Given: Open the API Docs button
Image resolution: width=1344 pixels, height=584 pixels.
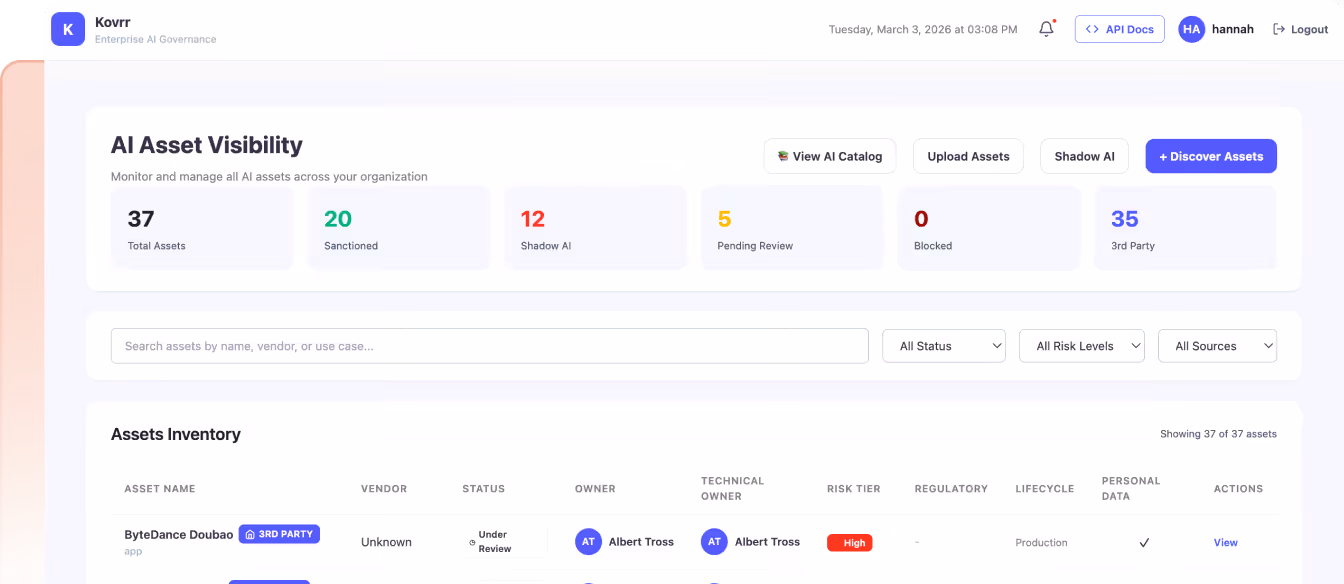Looking at the screenshot, I should pyautogui.click(x=1119, y=29).
